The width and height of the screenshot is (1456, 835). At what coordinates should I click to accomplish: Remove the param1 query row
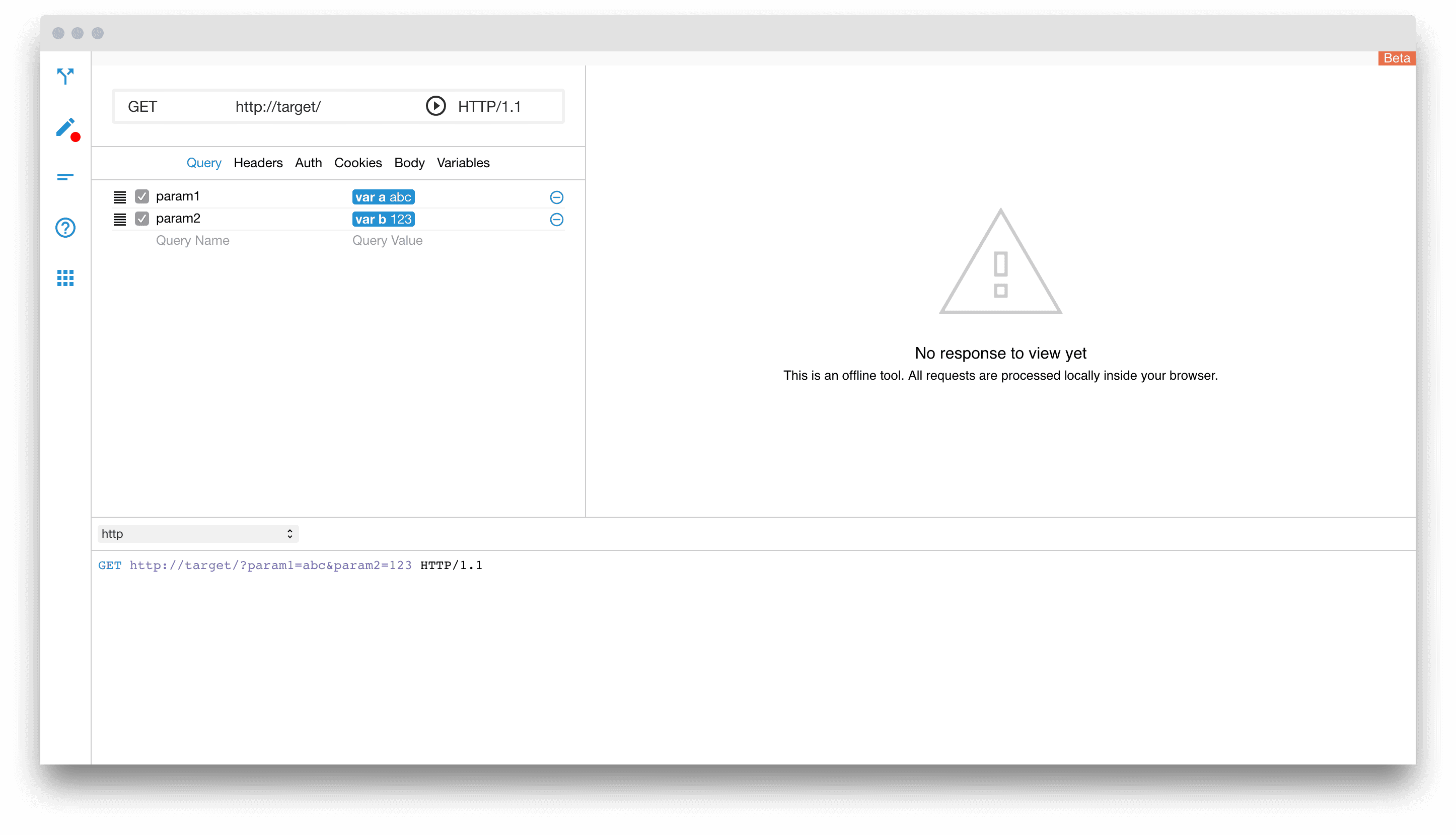[x=556, y=197]
